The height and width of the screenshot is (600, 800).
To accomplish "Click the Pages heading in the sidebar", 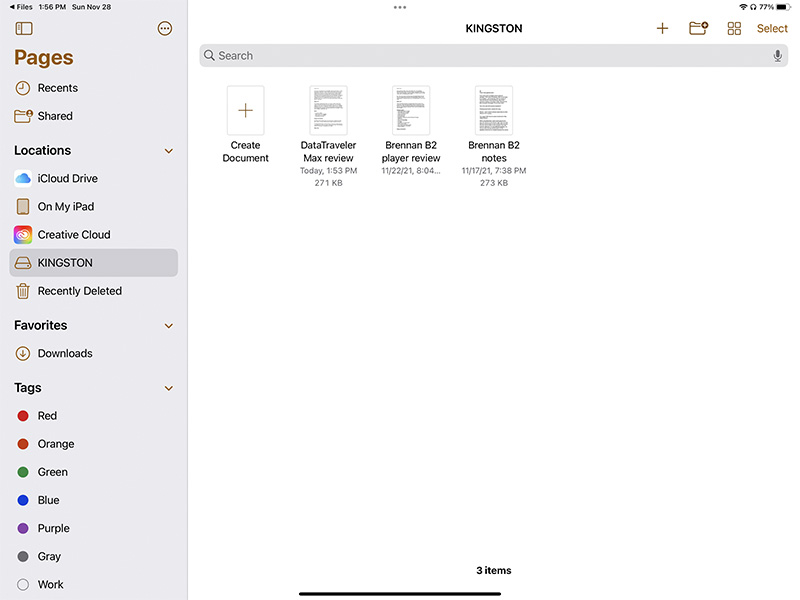I will pos(44,58).
